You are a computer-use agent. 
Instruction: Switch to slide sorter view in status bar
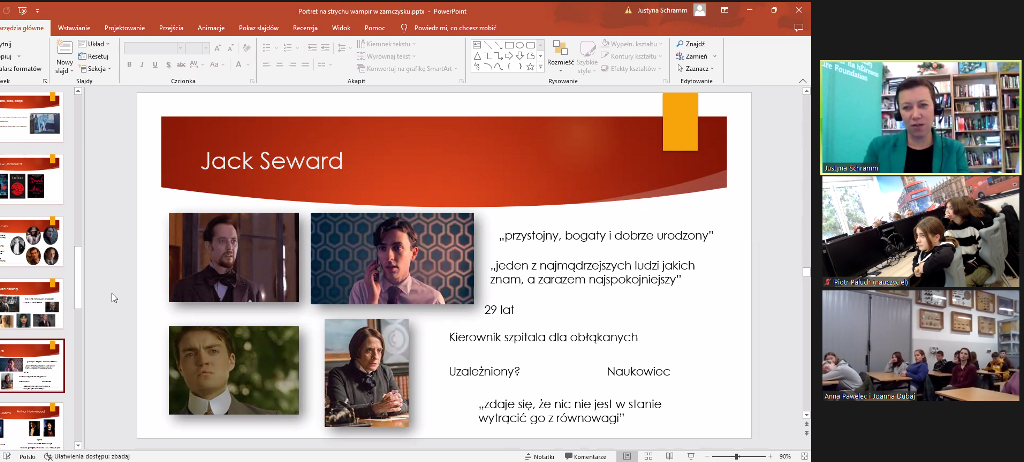(x=649, y=456)
